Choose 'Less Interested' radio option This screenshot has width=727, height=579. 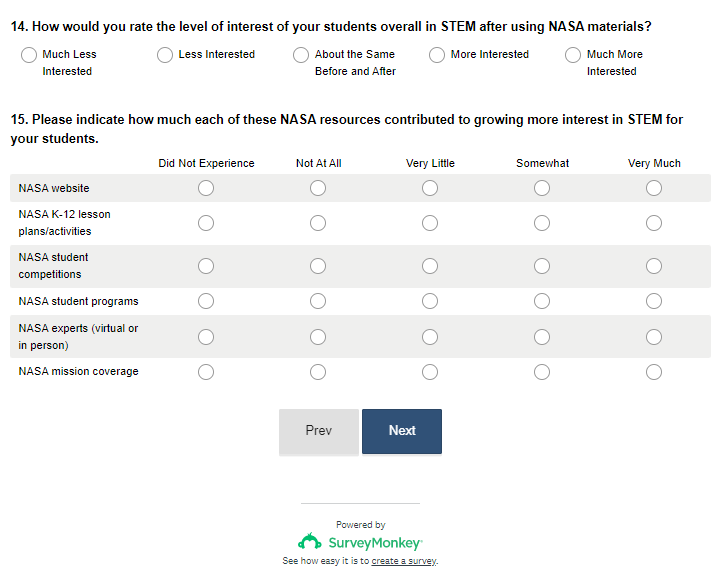click(165, 55)
